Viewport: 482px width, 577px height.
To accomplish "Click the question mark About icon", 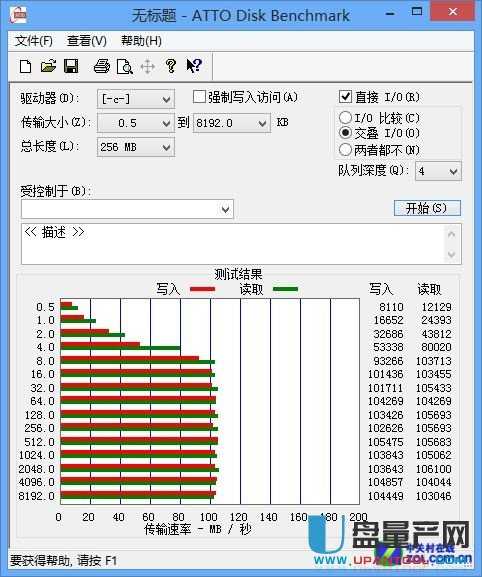I will (171, 66).
